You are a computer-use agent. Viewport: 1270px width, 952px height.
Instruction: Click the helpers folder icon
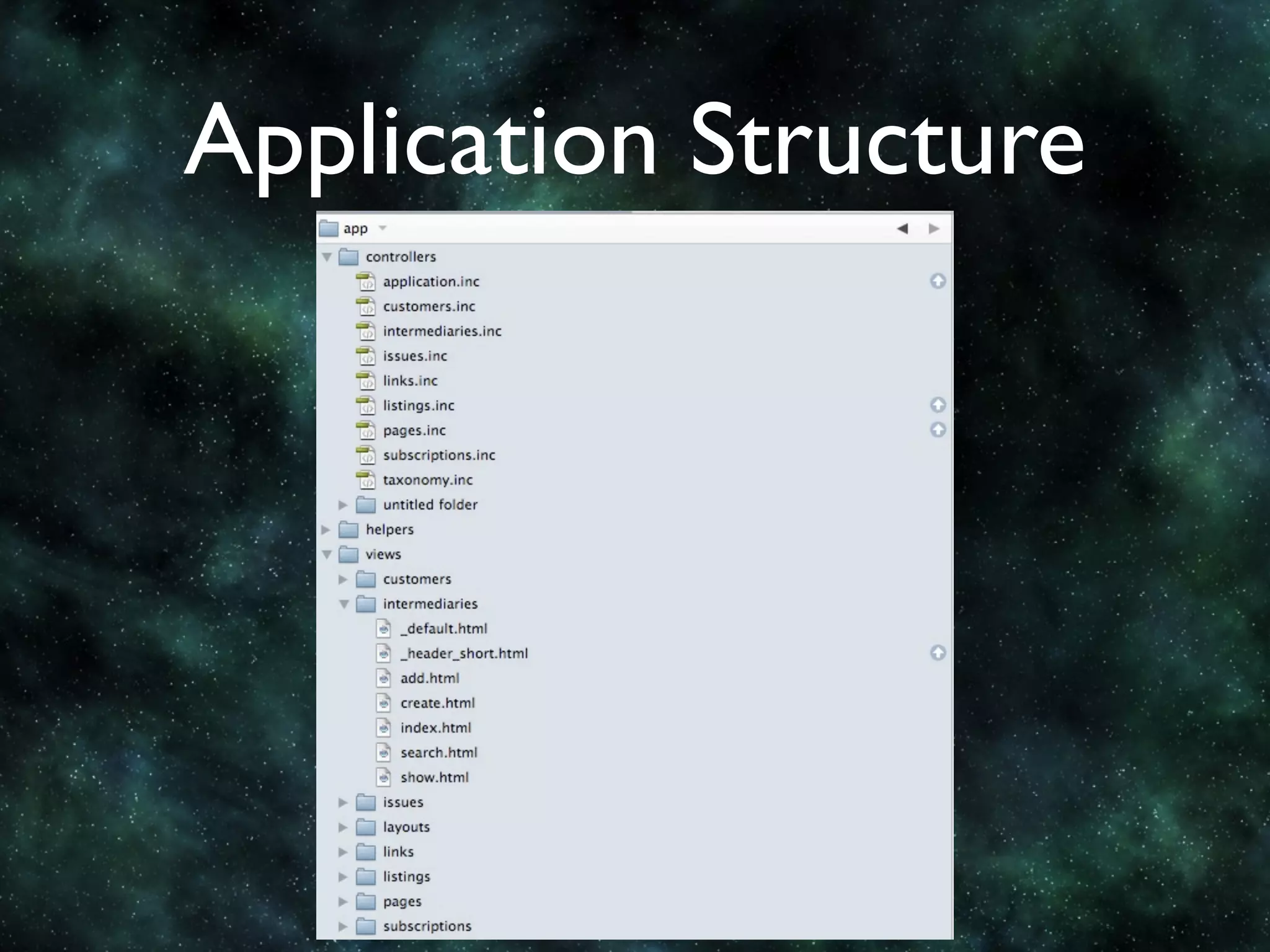point(349,529)
